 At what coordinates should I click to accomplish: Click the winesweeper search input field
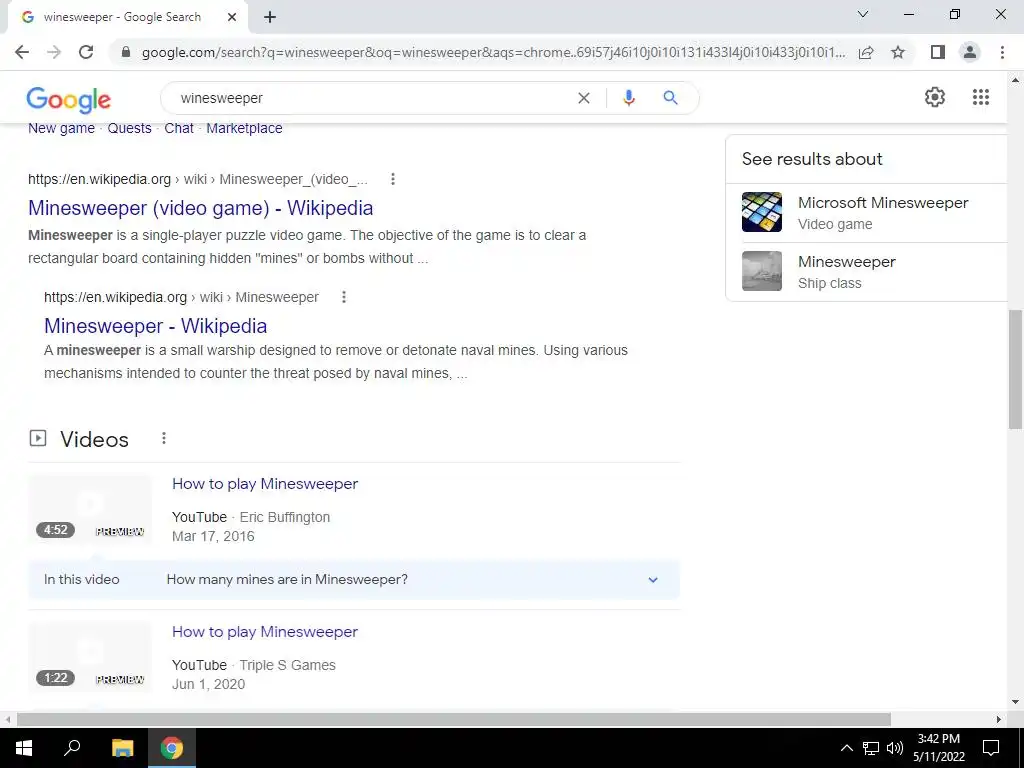[x=372, y=98]
